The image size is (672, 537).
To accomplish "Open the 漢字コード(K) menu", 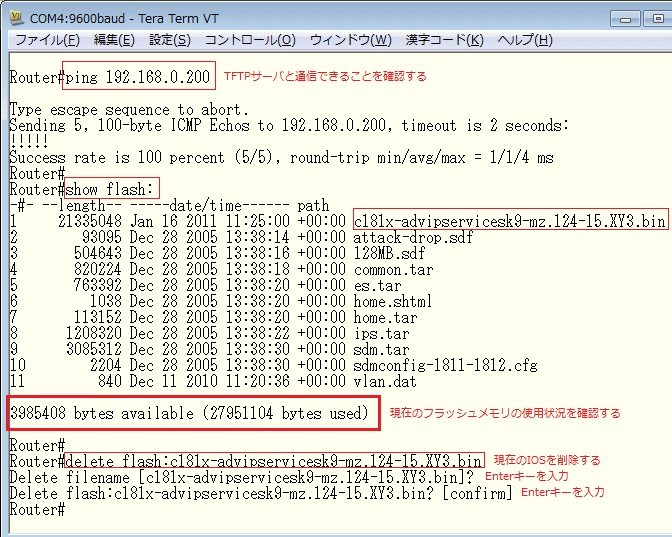I will click(444, 40).
